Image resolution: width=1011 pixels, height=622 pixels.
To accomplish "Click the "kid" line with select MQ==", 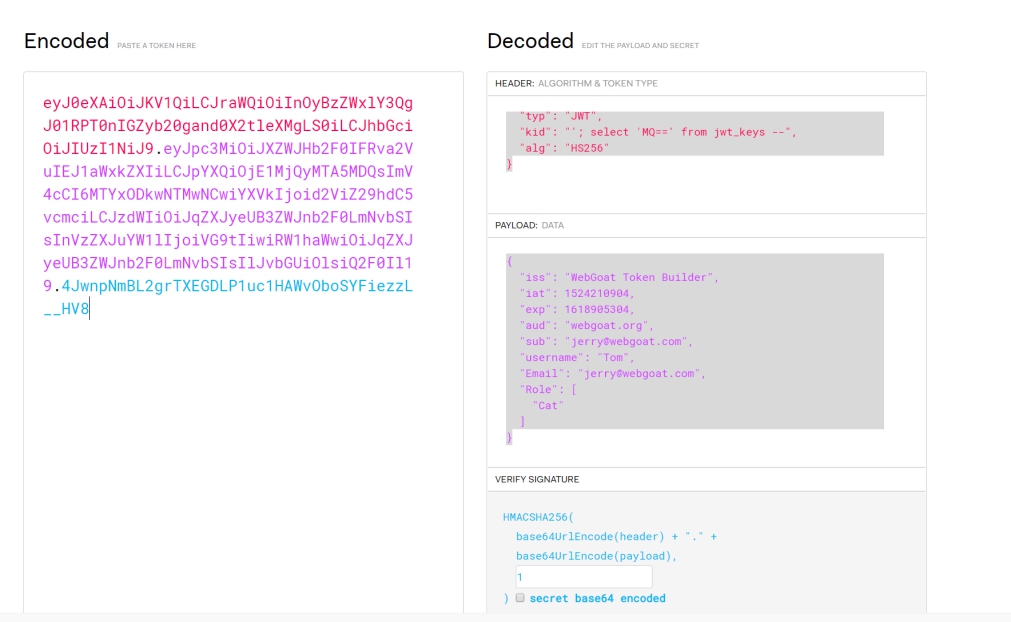I will pyautogui.click(x=658, y=132).
